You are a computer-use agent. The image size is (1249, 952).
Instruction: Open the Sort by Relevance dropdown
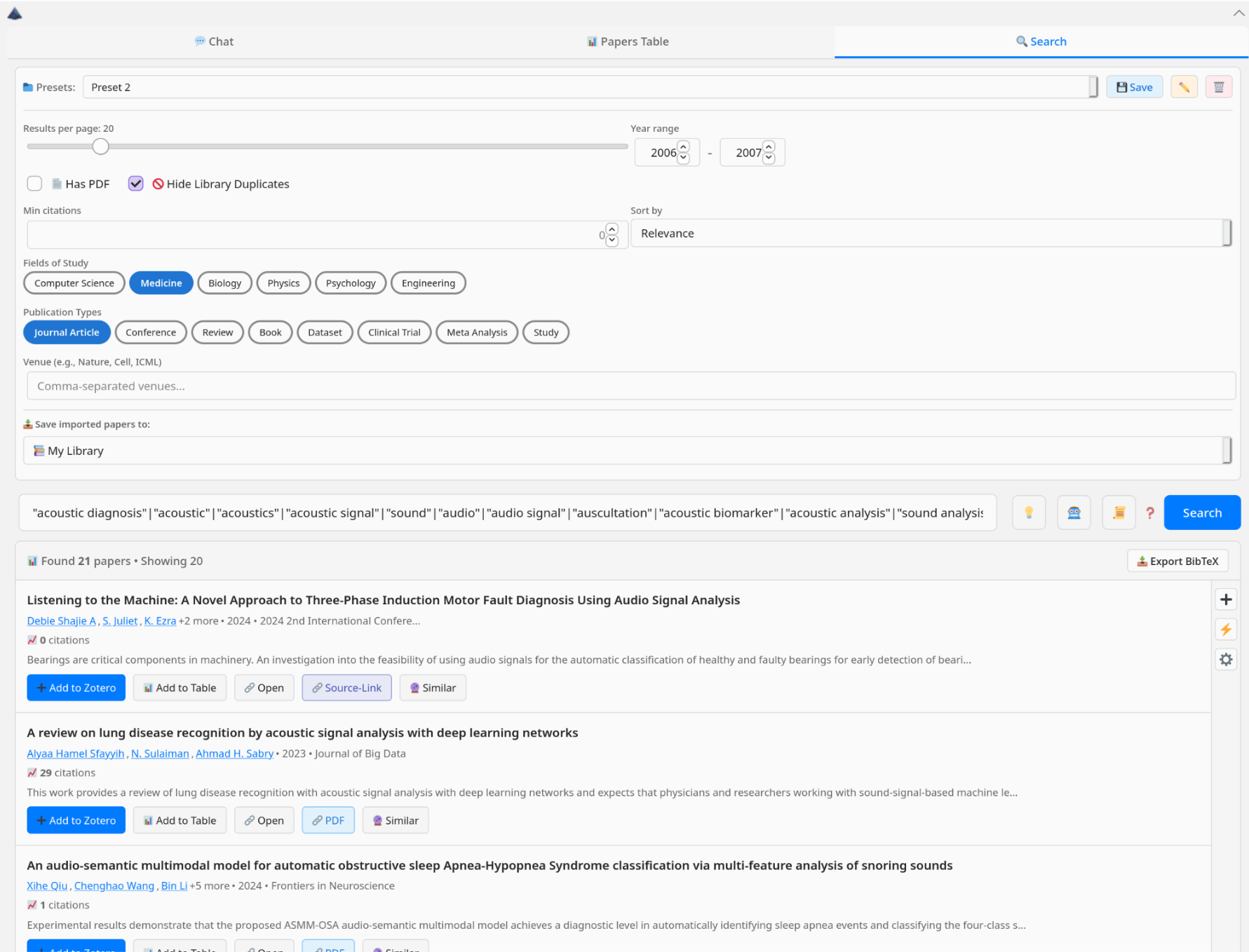tap(930, 233)
